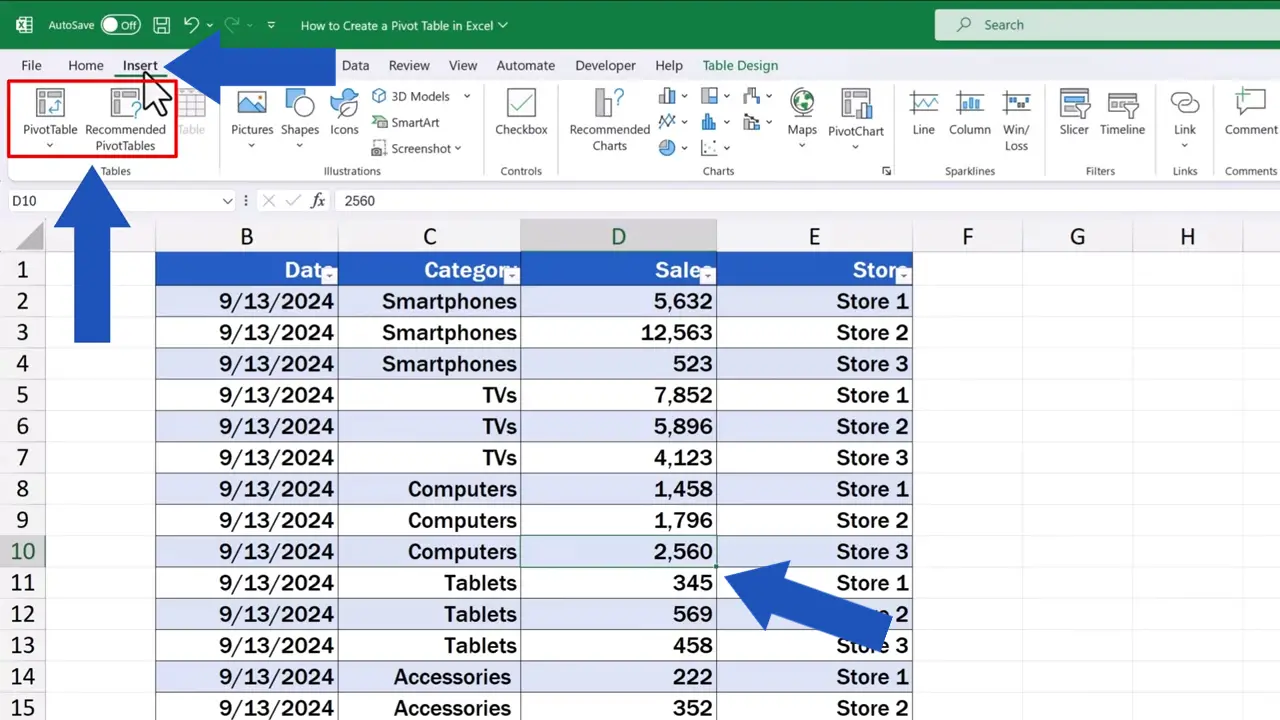Switch to the Table Design tab
The width and height of the screenshot is (1280, 720).
740,65
